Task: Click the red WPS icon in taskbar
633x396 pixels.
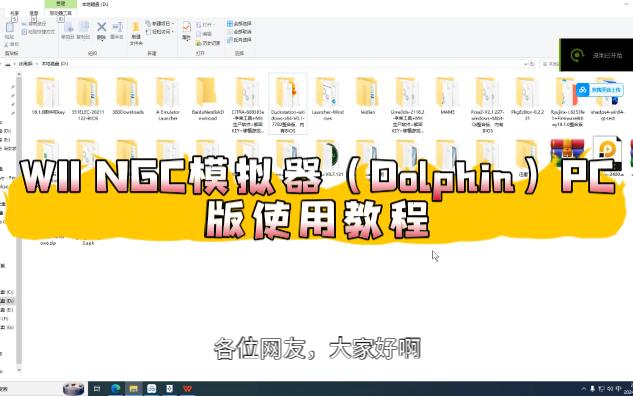Action: 187,389
